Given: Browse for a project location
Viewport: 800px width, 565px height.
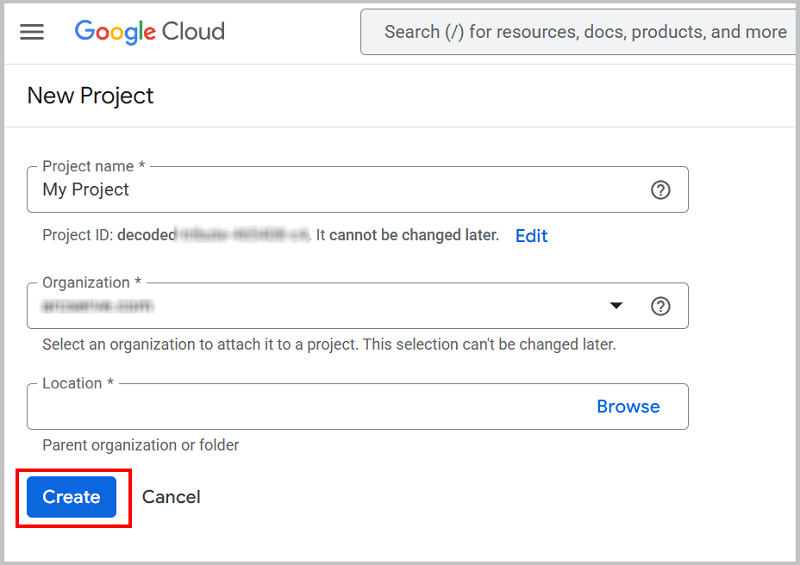Looking at the screenshot, I should coord(628,407).
